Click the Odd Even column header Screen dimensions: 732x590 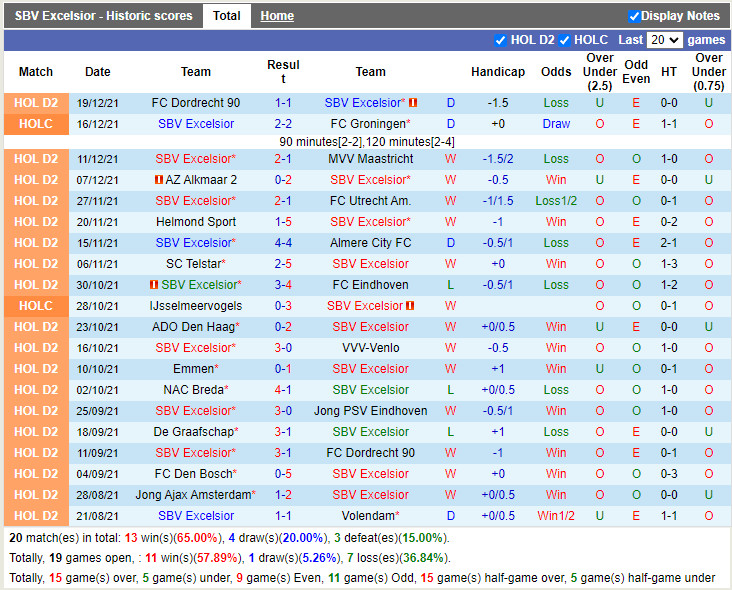tap(636, 72)
